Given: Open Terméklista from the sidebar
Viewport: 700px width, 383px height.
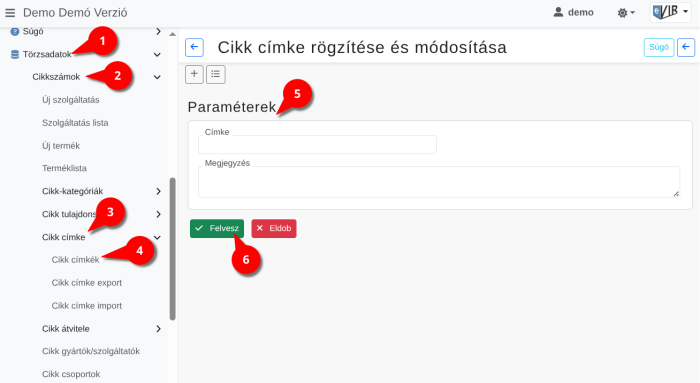Looking at the screenshot, I should point(64,168).
